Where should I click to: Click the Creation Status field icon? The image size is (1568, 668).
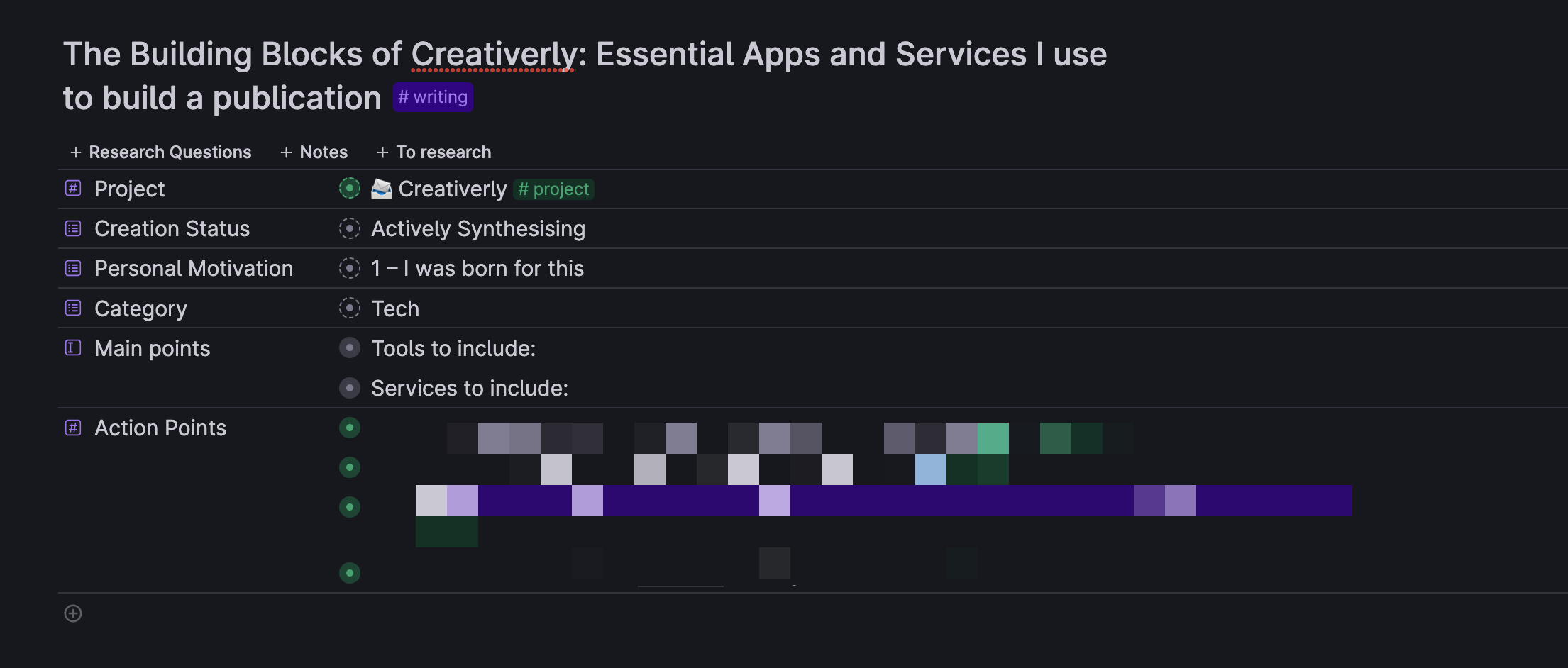point(73,228)
